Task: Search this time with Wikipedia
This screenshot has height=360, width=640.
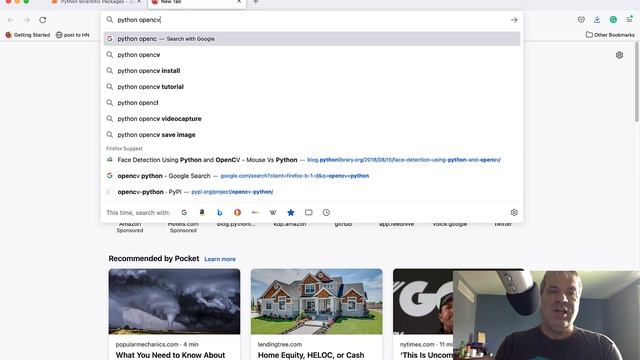Action: 273,213
